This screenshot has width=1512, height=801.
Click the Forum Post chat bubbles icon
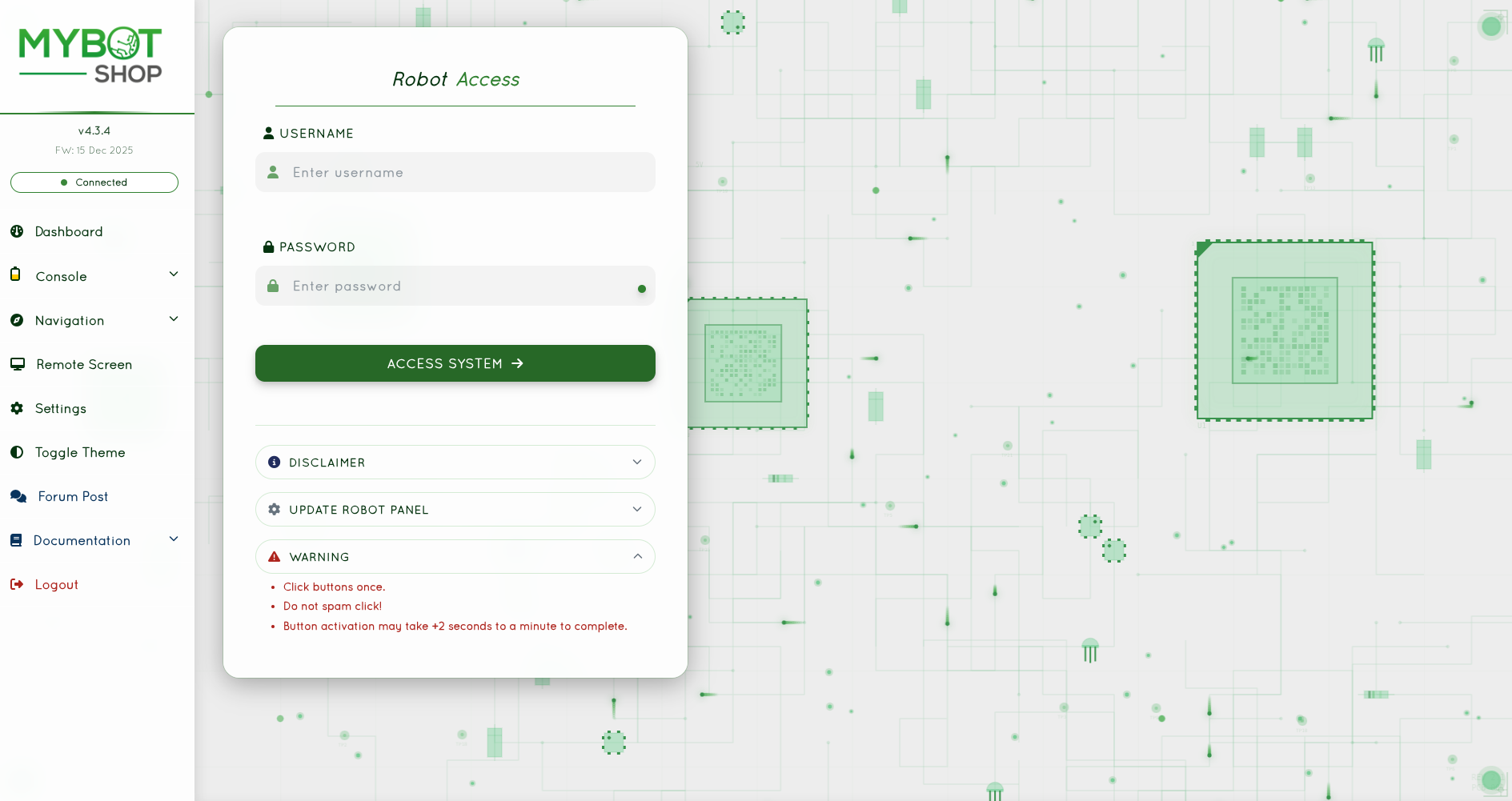click(18, 496)
